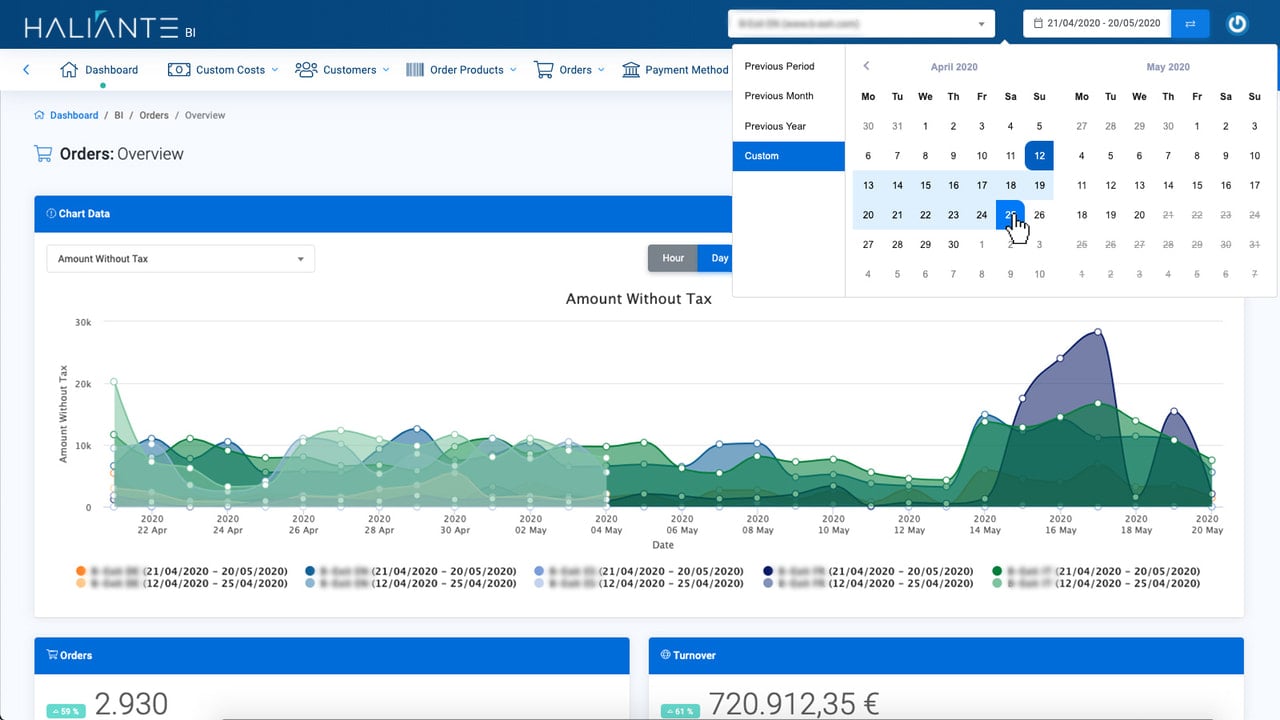Click the Order Products barcode icon
1280x720 pixels.
tap(415, 70)
